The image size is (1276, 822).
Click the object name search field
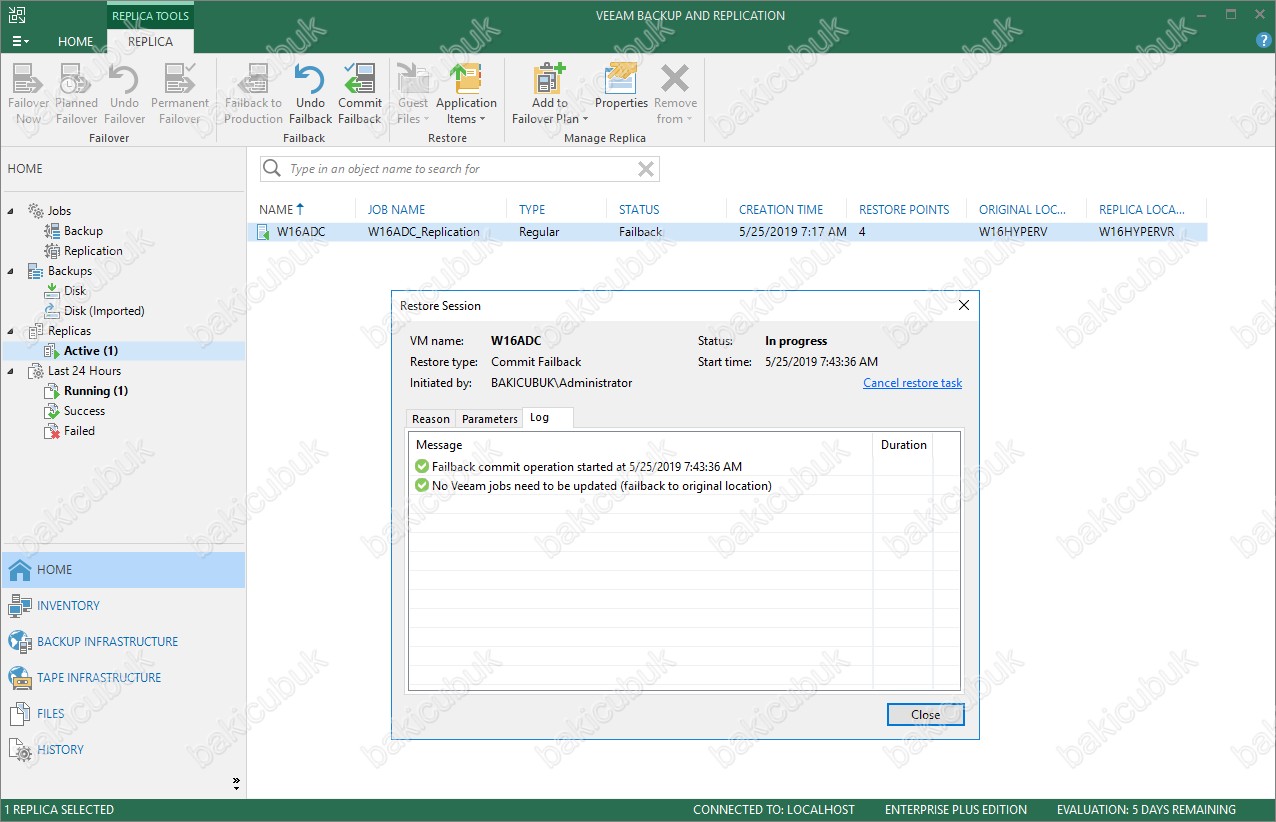coord(460,169)
